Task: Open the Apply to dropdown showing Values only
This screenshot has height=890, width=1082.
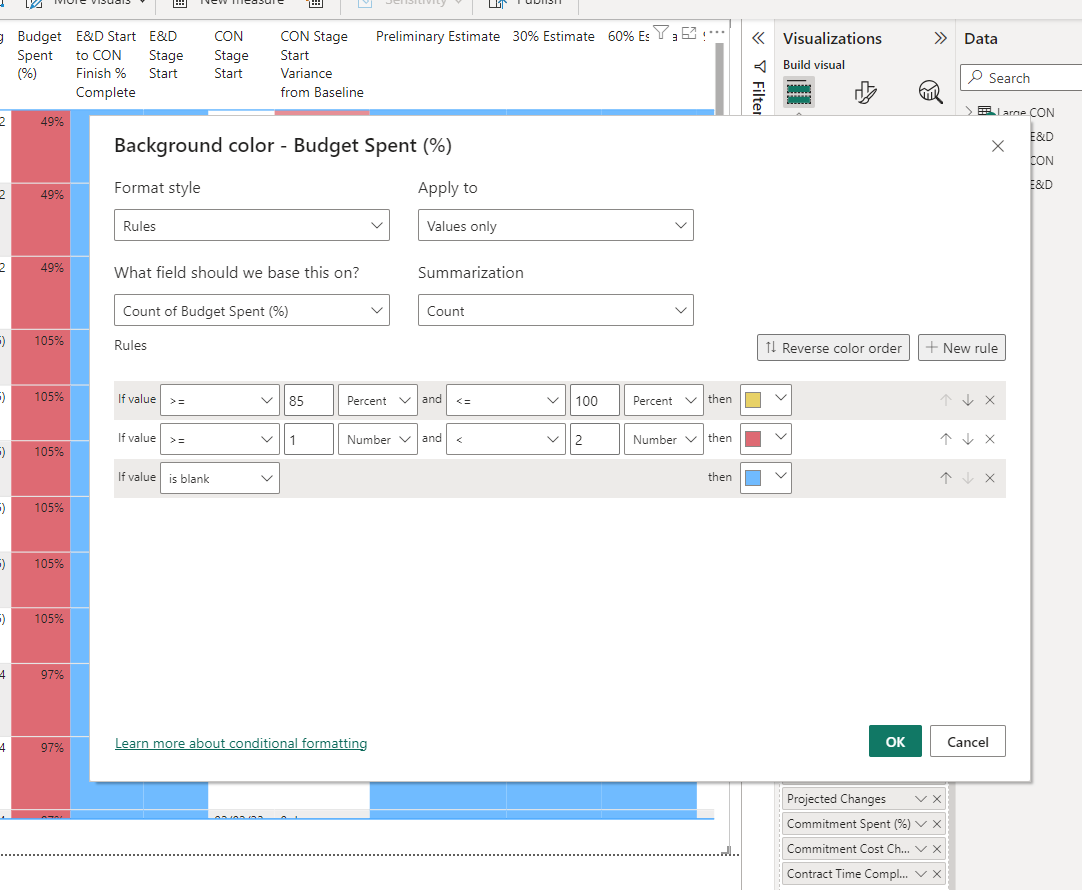Action: (555, 226)
